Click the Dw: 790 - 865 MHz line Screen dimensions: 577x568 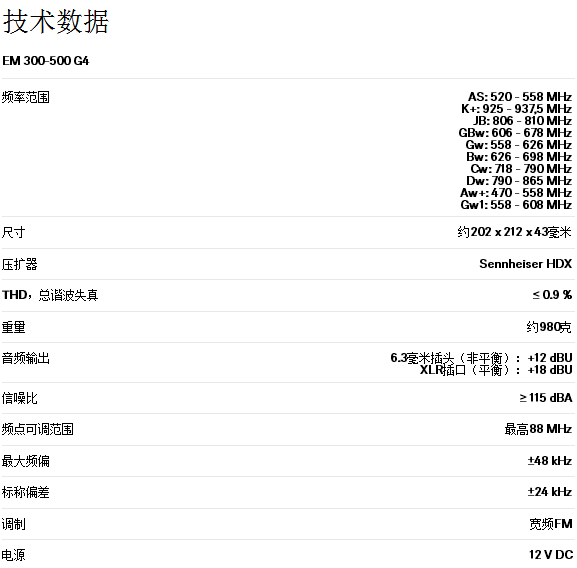[519, 181]
